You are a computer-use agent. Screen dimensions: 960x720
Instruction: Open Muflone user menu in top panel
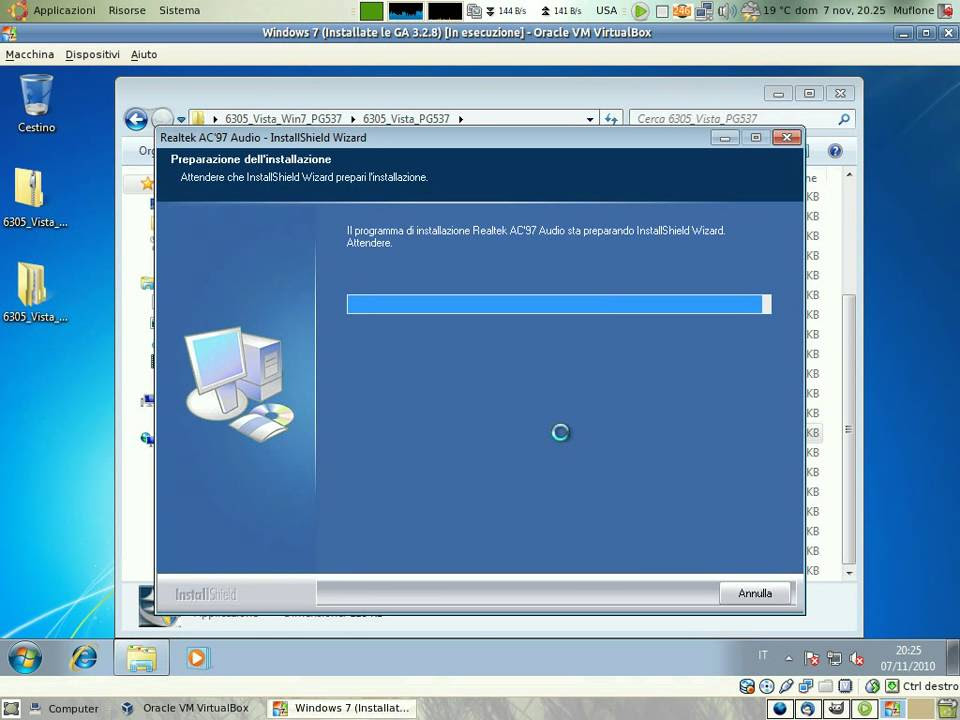913,10
